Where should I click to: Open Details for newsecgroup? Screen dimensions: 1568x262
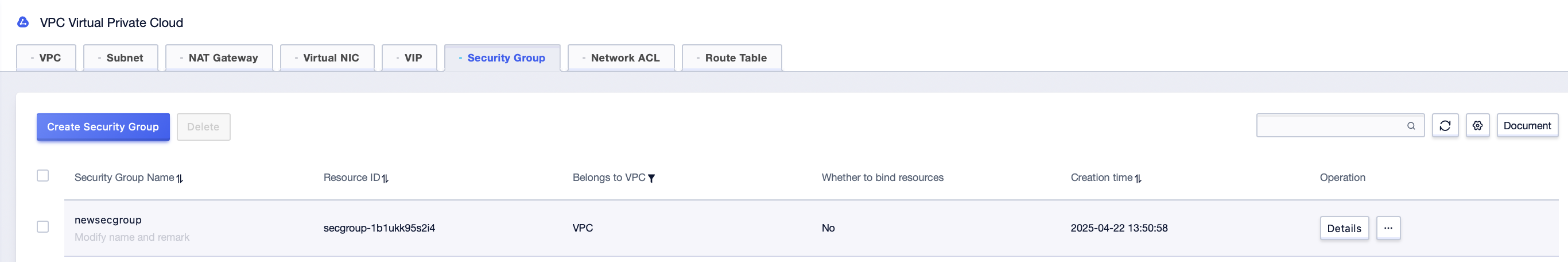click(x=1344, y=228)
